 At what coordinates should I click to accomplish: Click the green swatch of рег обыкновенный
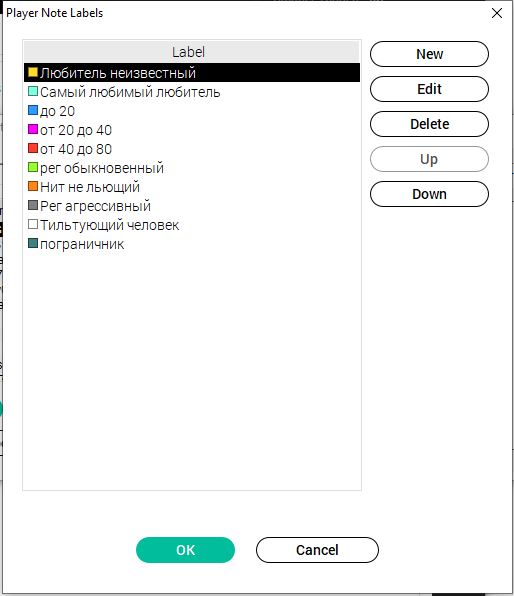(33, 167)
